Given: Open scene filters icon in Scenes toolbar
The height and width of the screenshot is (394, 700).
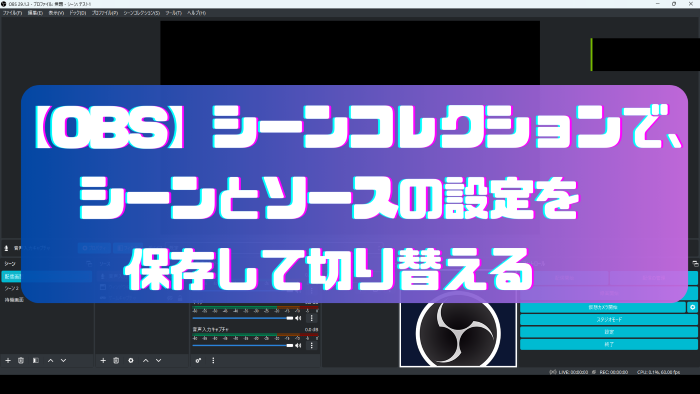Looking at the screenshot, I should coord(36,360).
